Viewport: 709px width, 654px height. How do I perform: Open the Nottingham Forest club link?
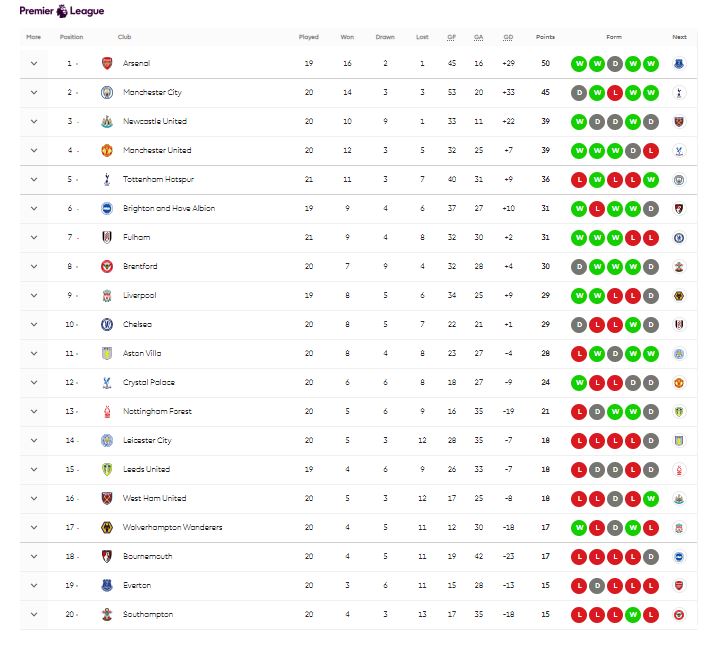[157, 411]
